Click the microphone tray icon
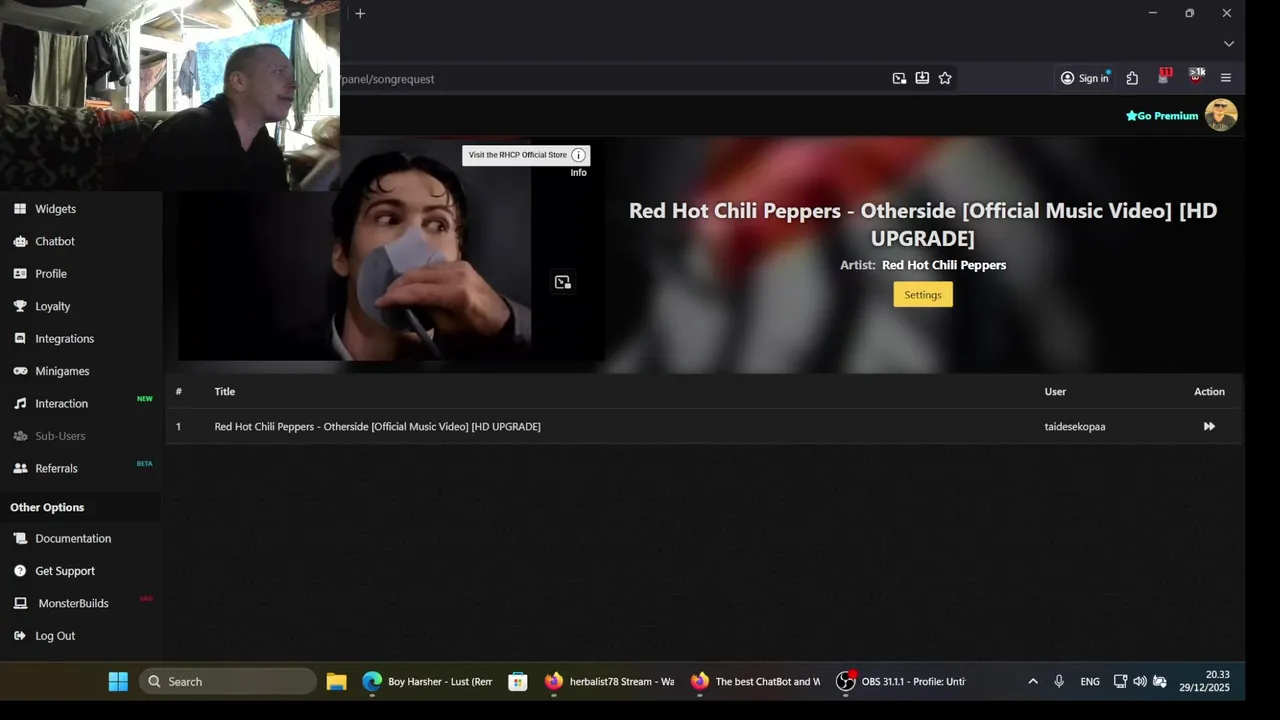 point(1059,681)
